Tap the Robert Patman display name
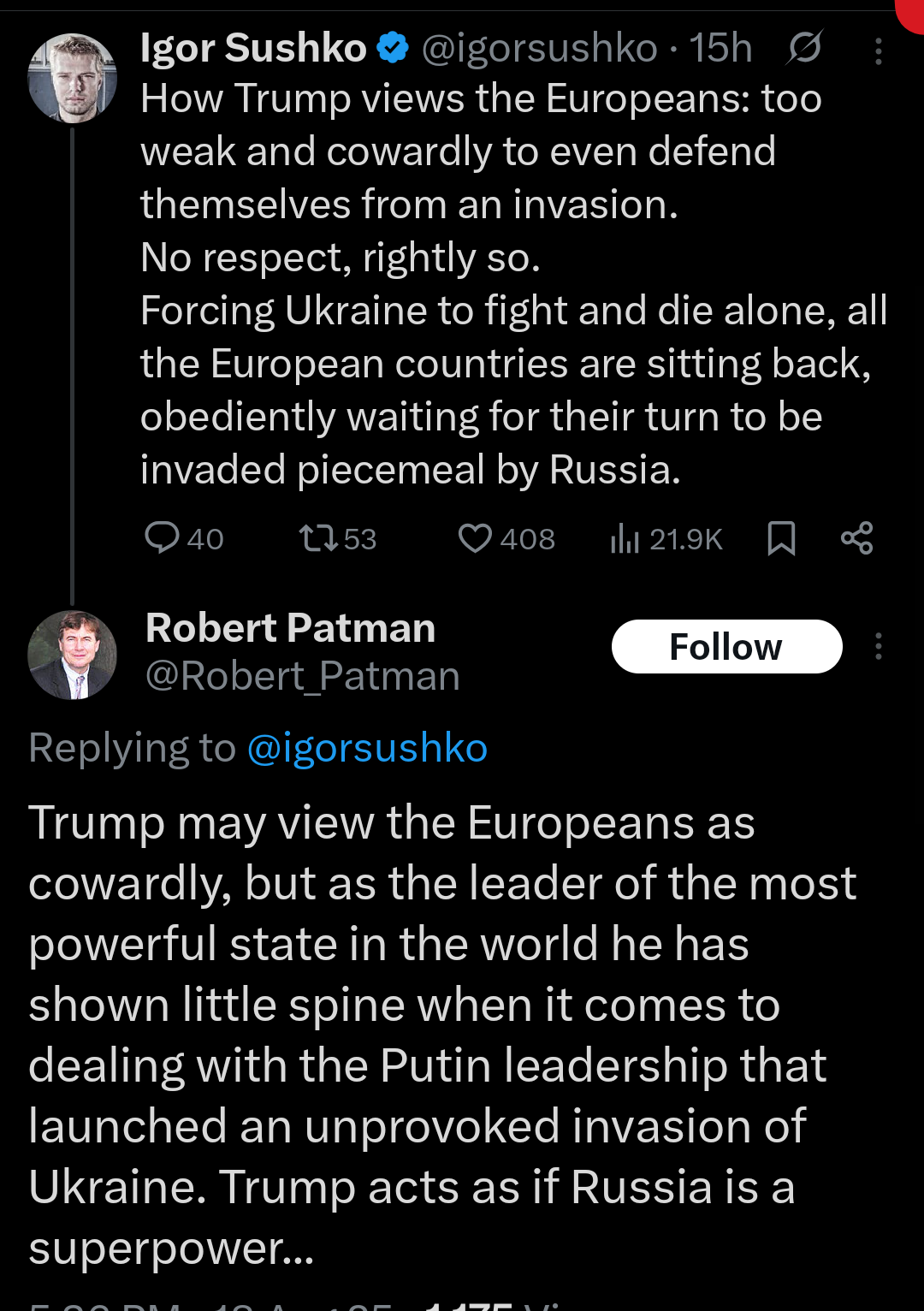 point(290,628)
